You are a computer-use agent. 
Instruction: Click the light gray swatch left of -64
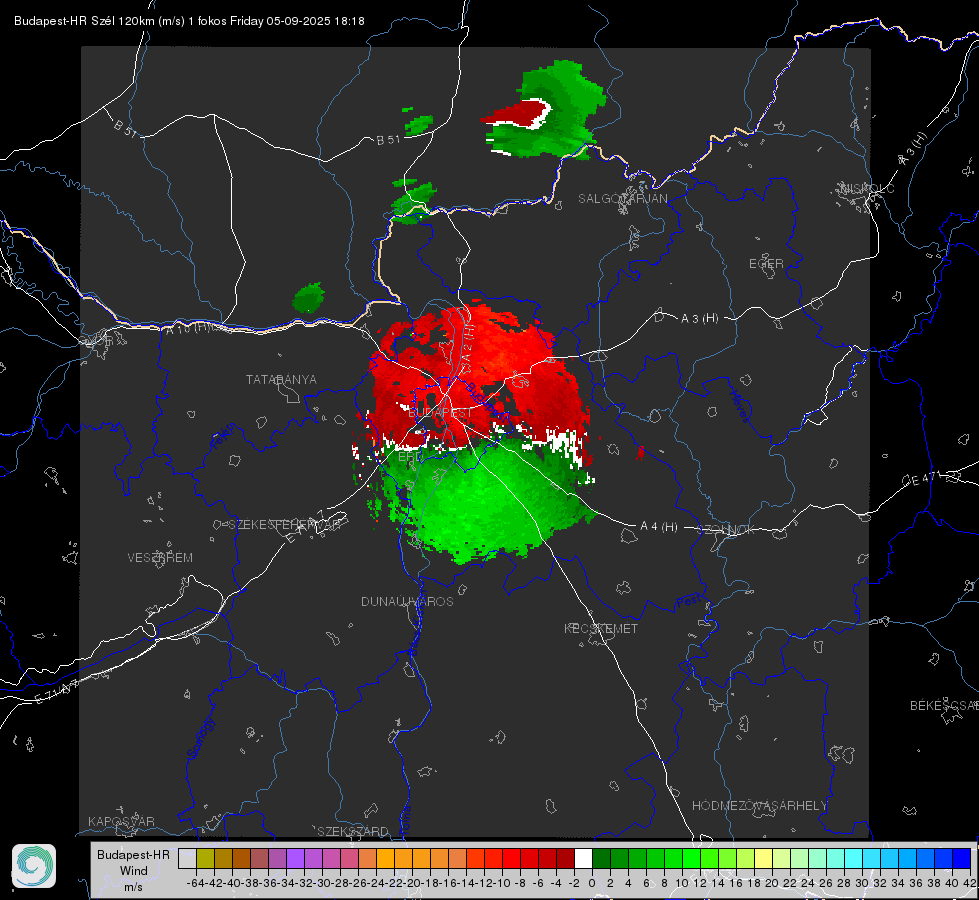click(187, 858)
